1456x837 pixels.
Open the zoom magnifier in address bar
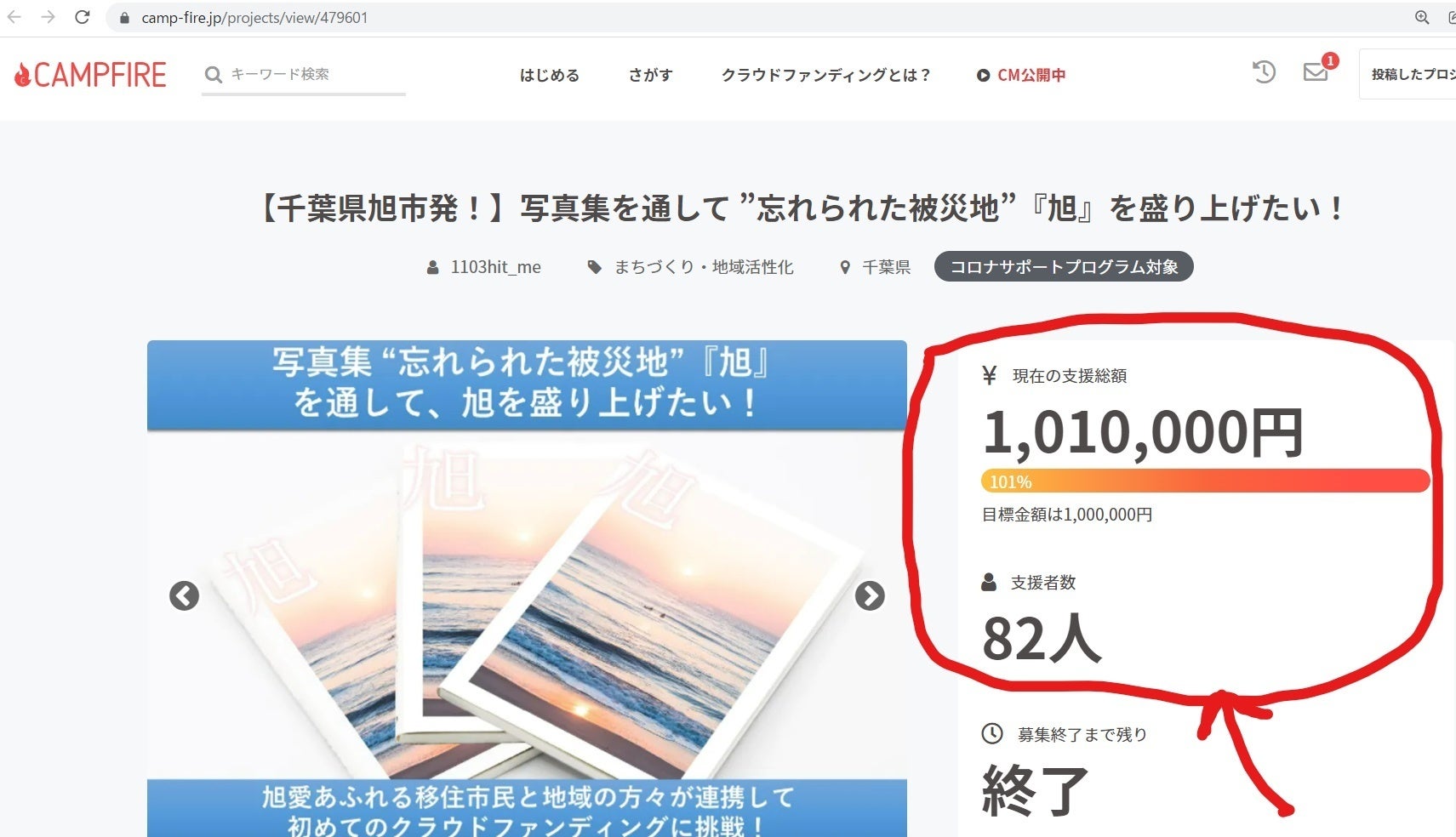coord(1422,17)
